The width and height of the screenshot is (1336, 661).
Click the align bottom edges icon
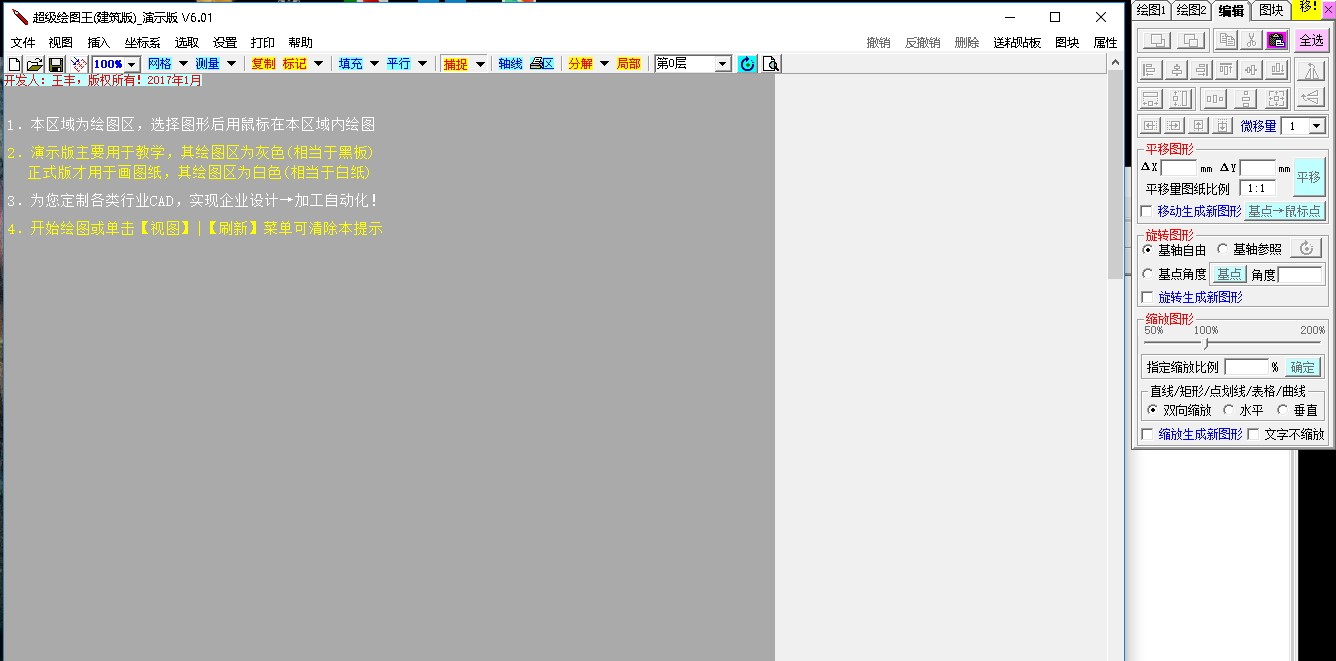[x=1276, y=70]
